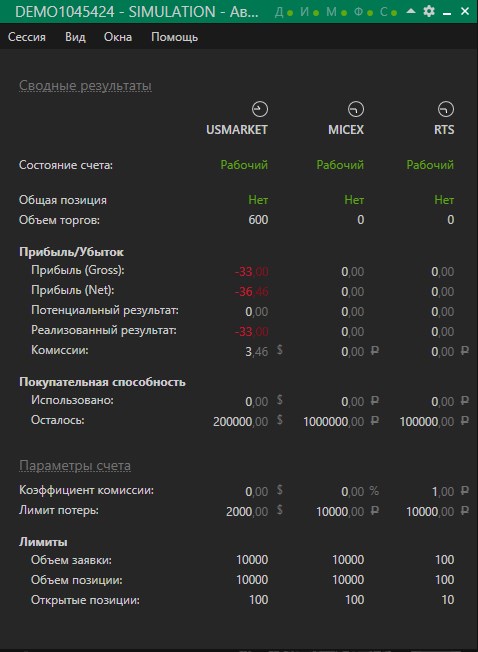Click the Д status indicator
This screenshot has height=652, width=478.
tap(284, 12)
